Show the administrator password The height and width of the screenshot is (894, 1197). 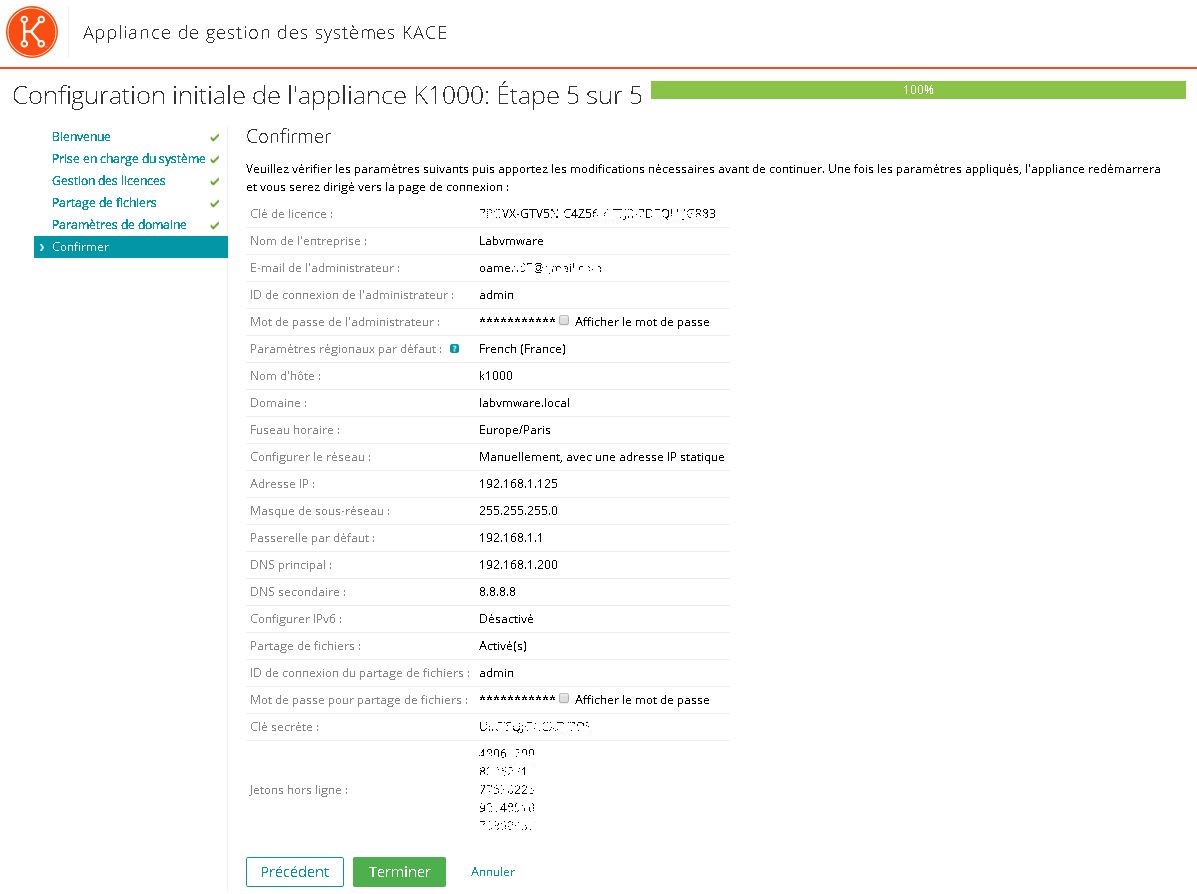pos(564,321)
